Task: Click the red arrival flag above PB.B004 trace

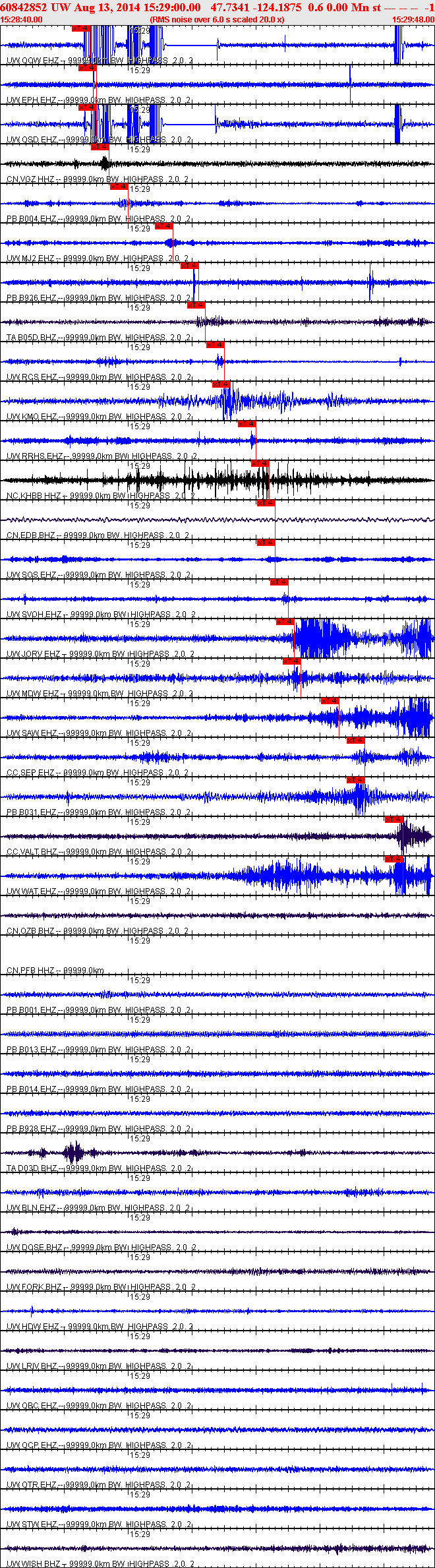Action: [x=119, y=187]
